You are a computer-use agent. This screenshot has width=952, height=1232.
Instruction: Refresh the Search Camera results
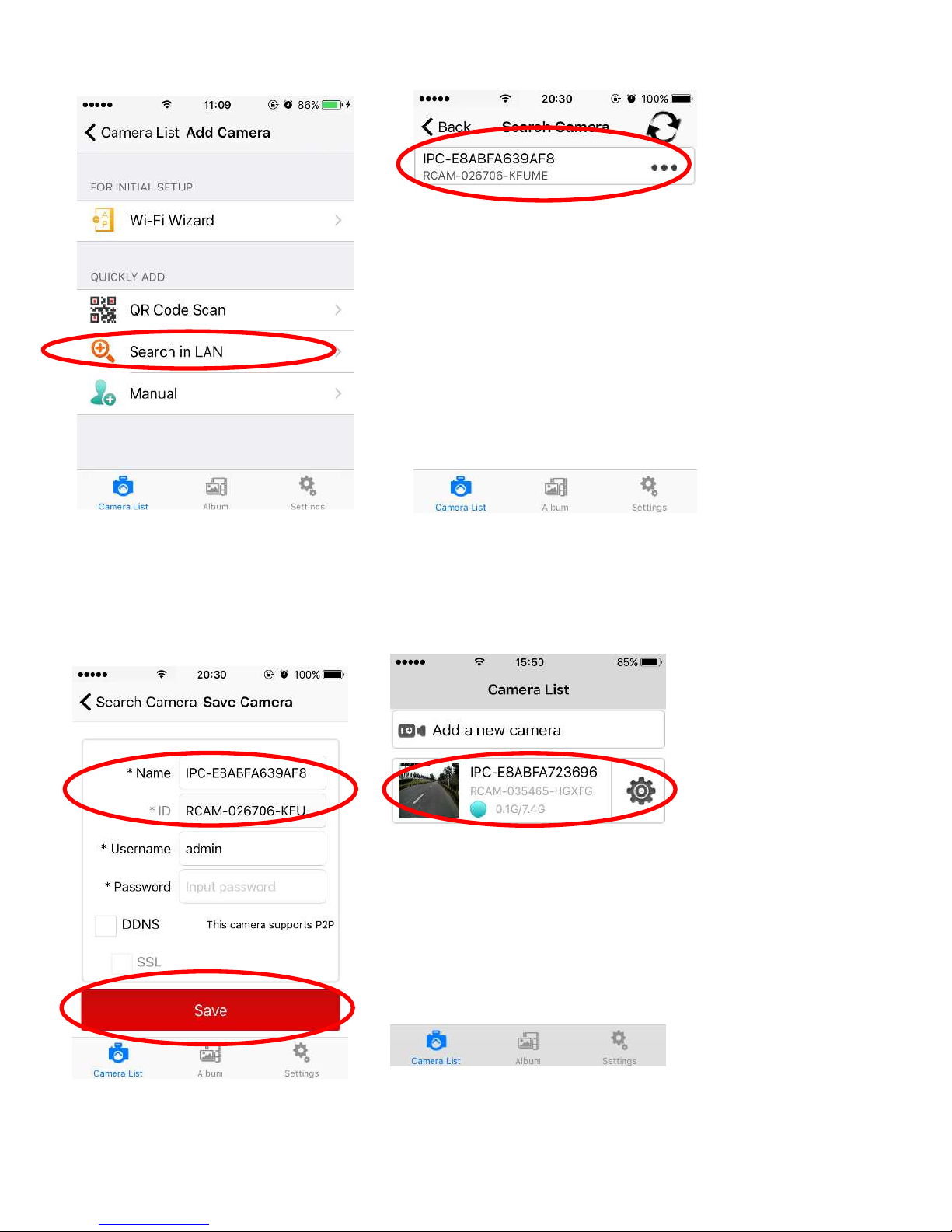664,126
